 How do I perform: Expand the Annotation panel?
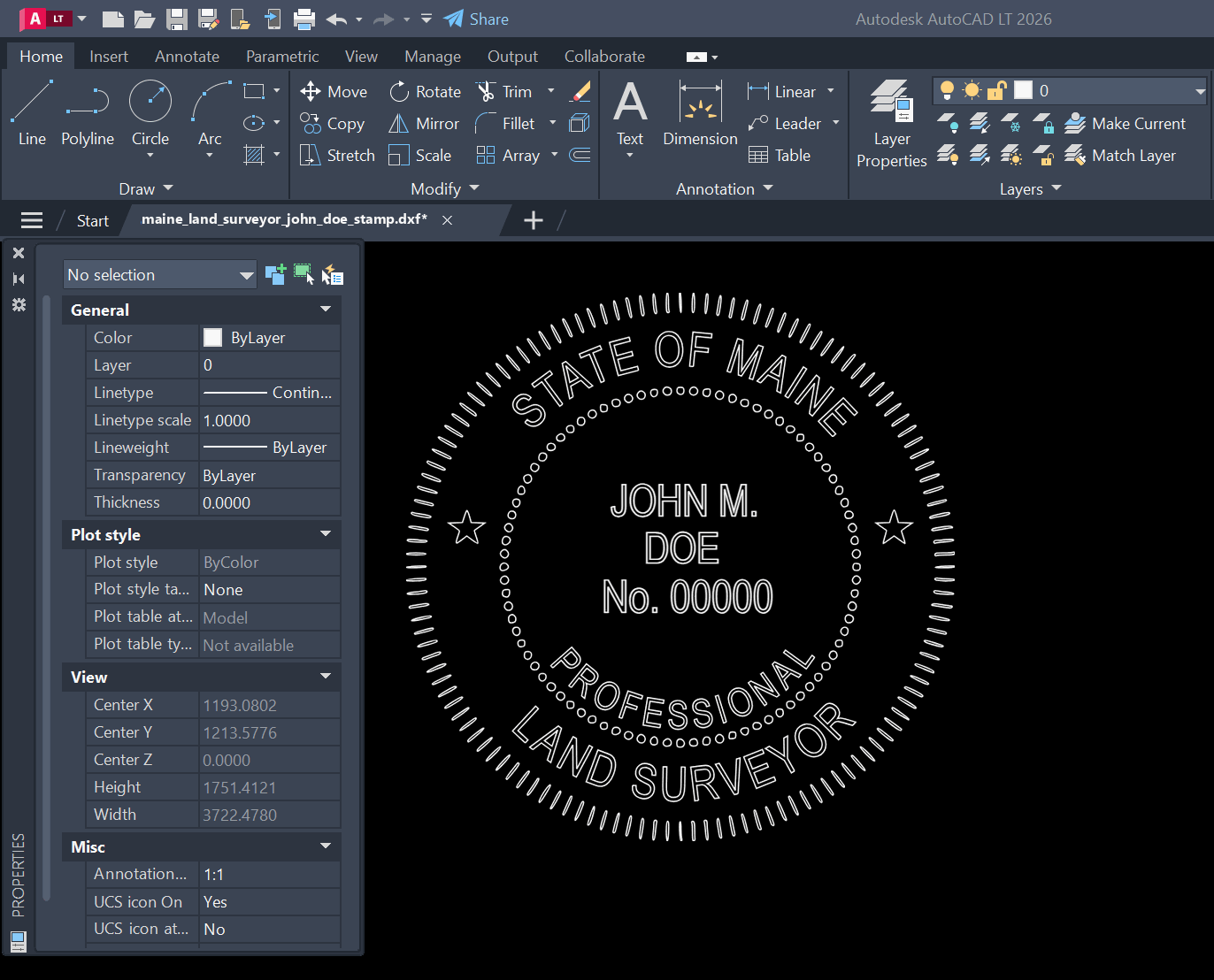tap(724, 188)
